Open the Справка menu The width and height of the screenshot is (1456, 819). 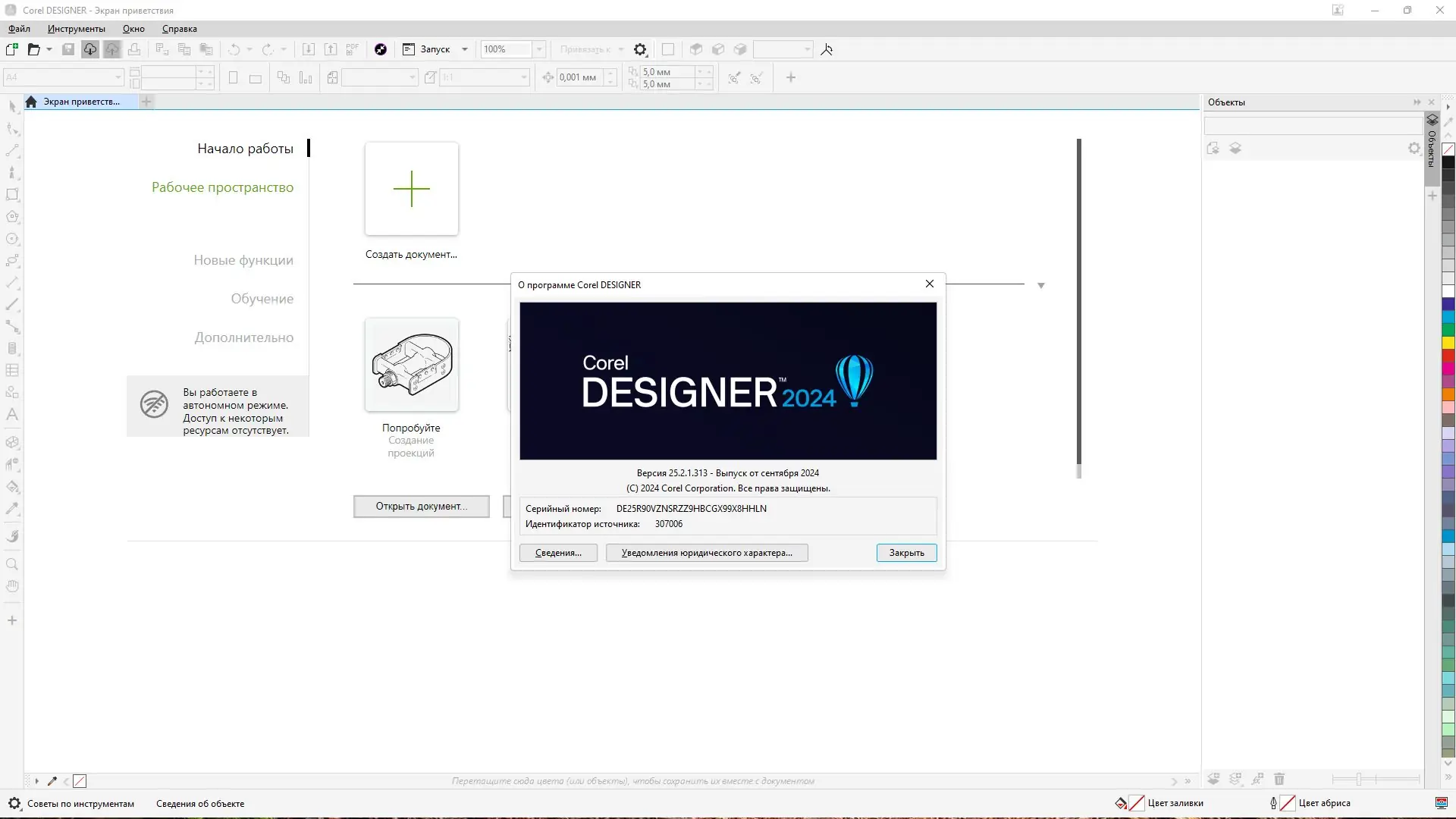click(x=179, y=29)
